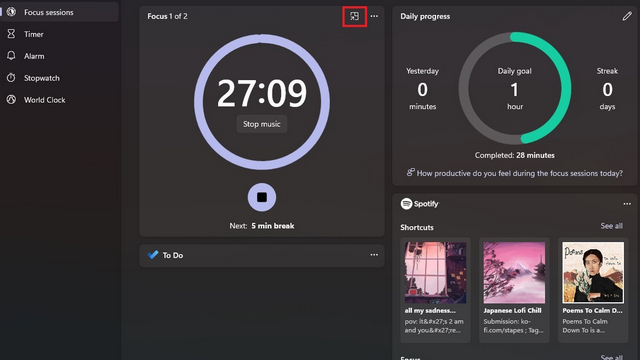Click See all next to Shortcuts
Viewport: 640px width, 360px height.
pyautogui.click(x=611, y=226)
